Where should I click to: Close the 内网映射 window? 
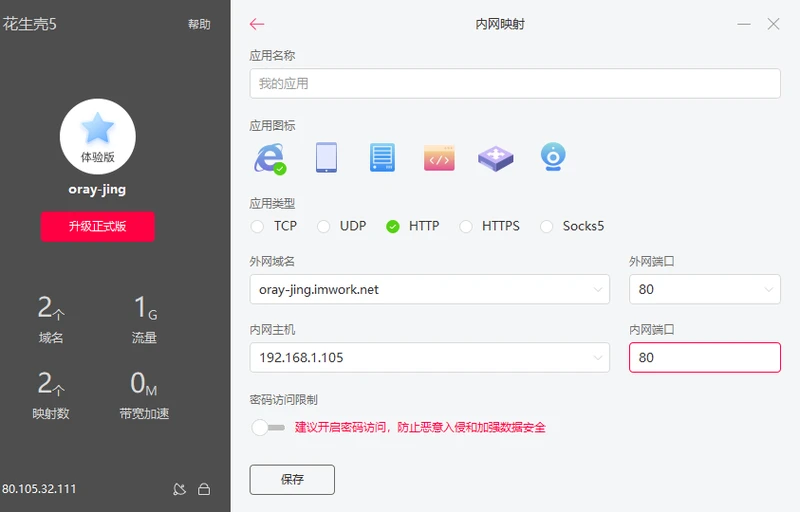pos(773,24)
